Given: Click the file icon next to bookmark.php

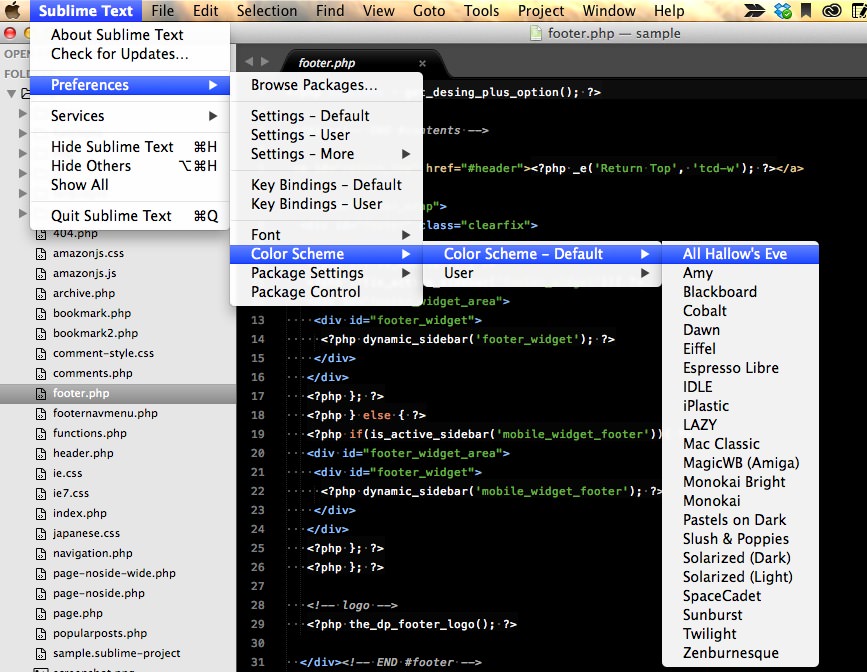Looking at the screenshot, I should [x=41, y=314].
